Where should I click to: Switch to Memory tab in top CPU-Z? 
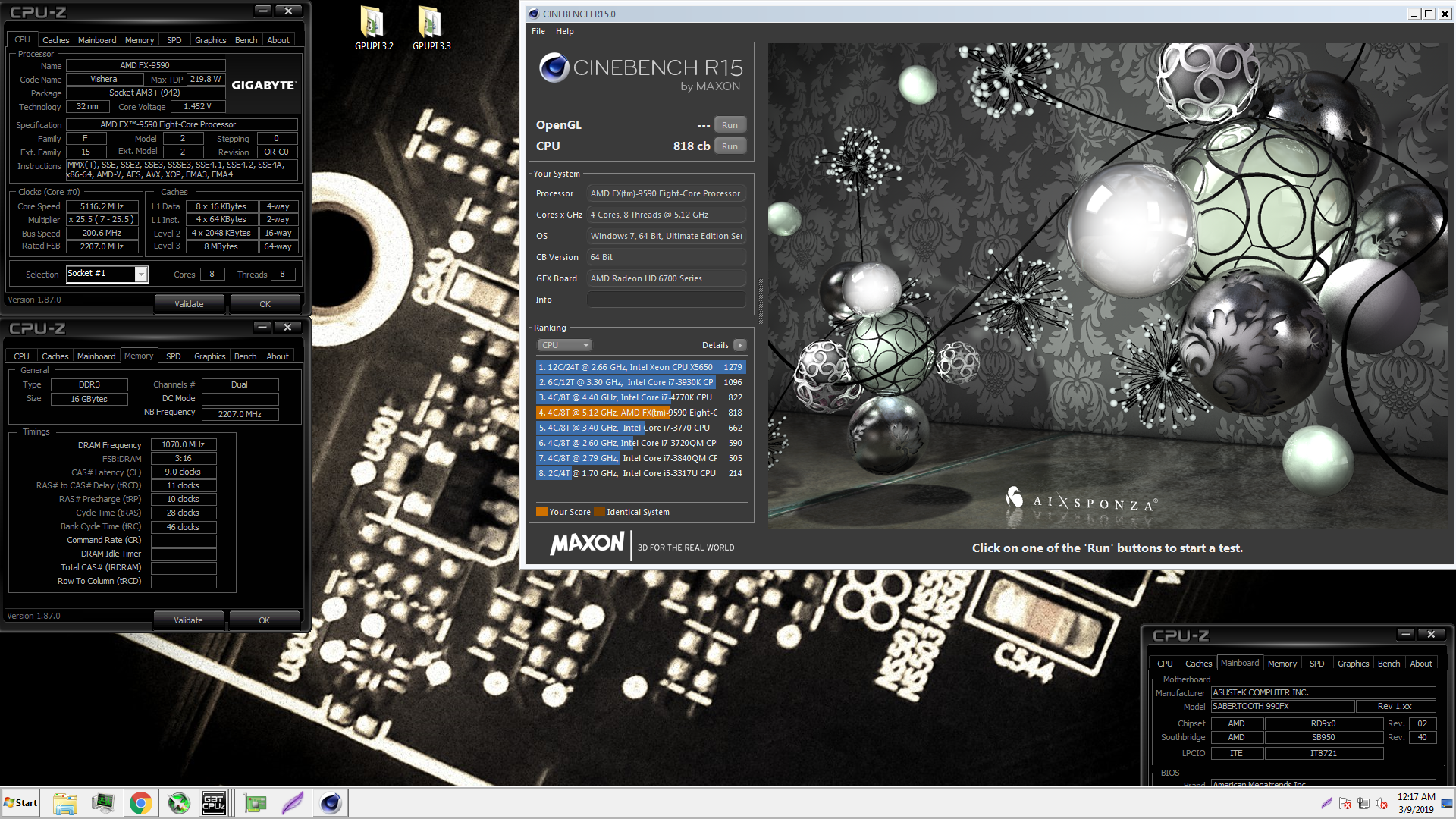140,40
